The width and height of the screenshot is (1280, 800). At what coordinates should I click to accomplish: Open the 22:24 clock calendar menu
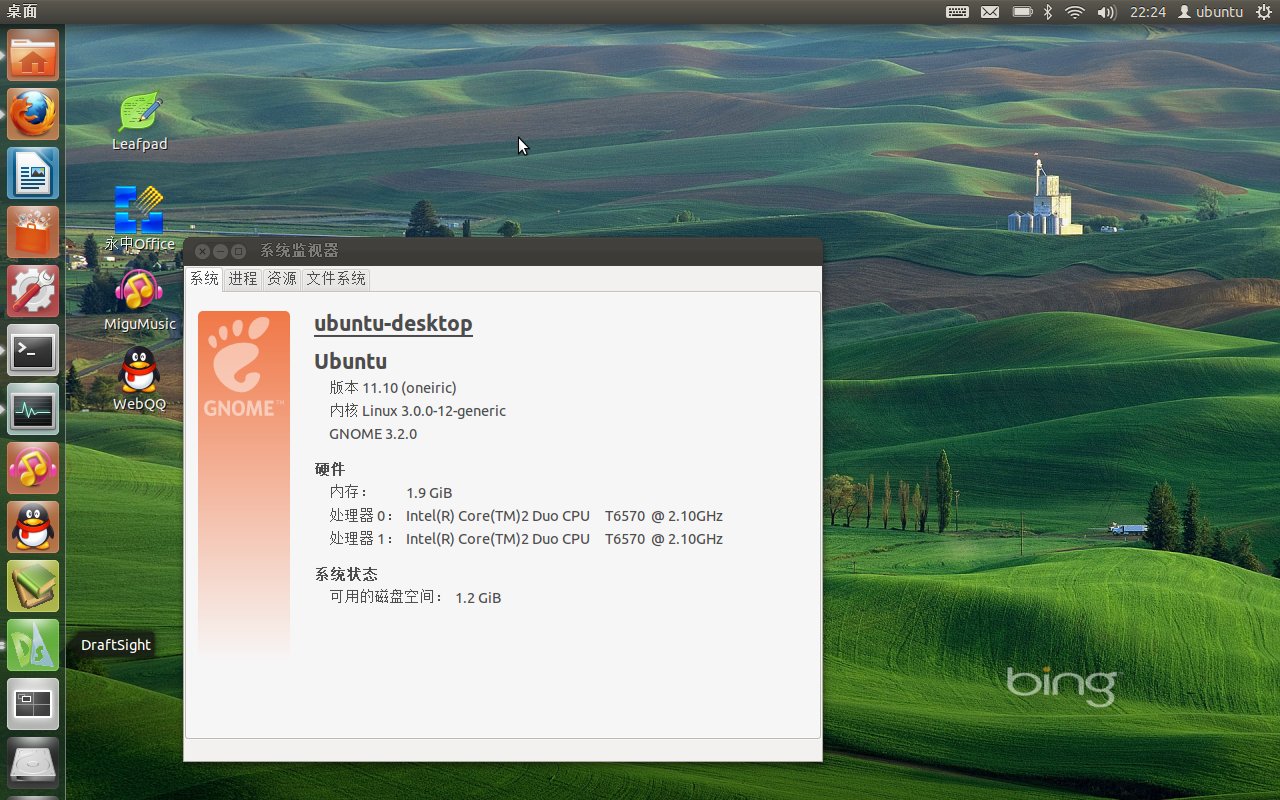point(1148,12)
